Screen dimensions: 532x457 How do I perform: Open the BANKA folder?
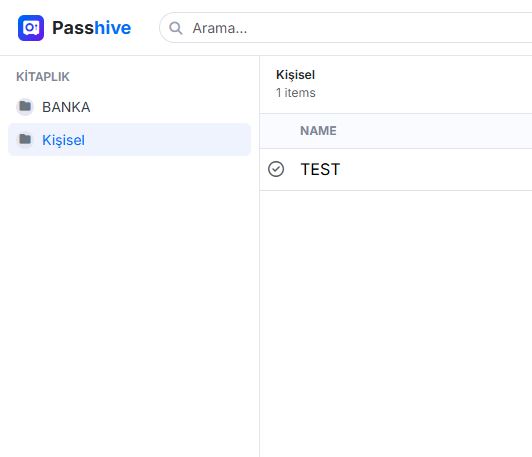coord(129,107)
